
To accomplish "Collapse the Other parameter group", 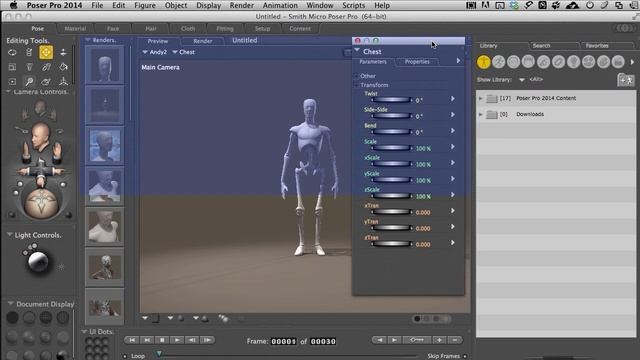I will coord(356,76).
